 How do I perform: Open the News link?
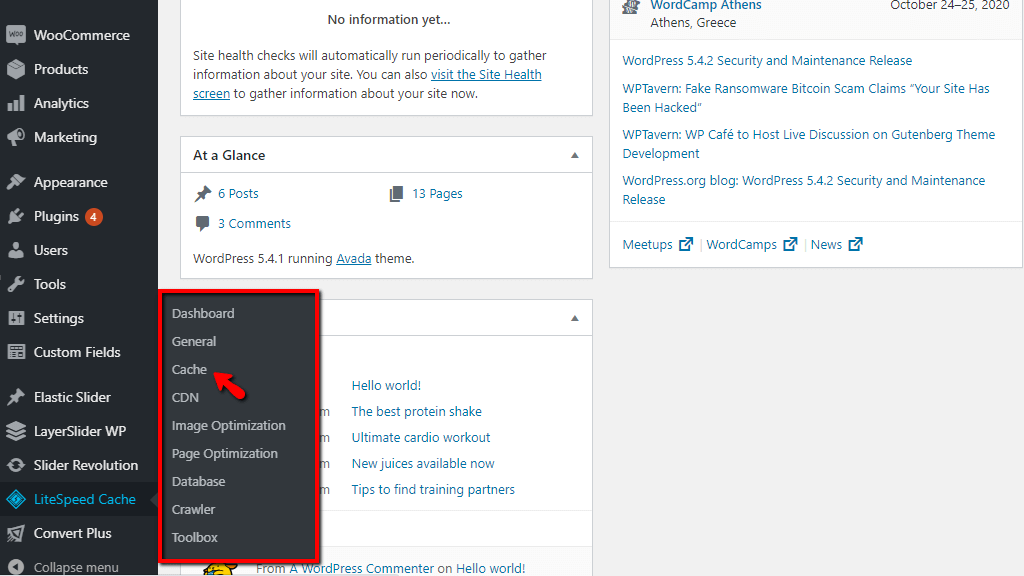pos(826,244)
